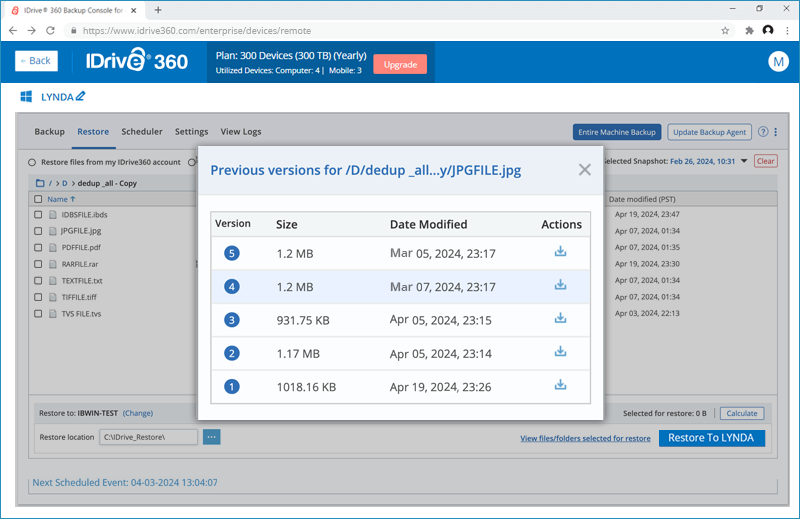
Task: Click Restore To LYNDA button
Action: pos(712,438)
